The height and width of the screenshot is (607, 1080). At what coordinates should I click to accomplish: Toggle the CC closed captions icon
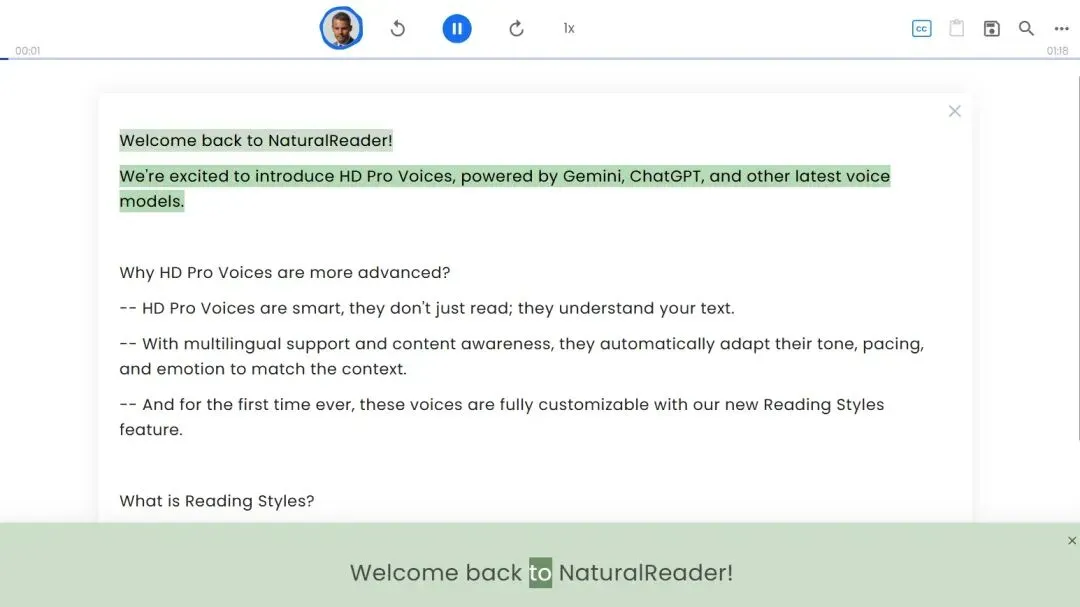(922, 28)
